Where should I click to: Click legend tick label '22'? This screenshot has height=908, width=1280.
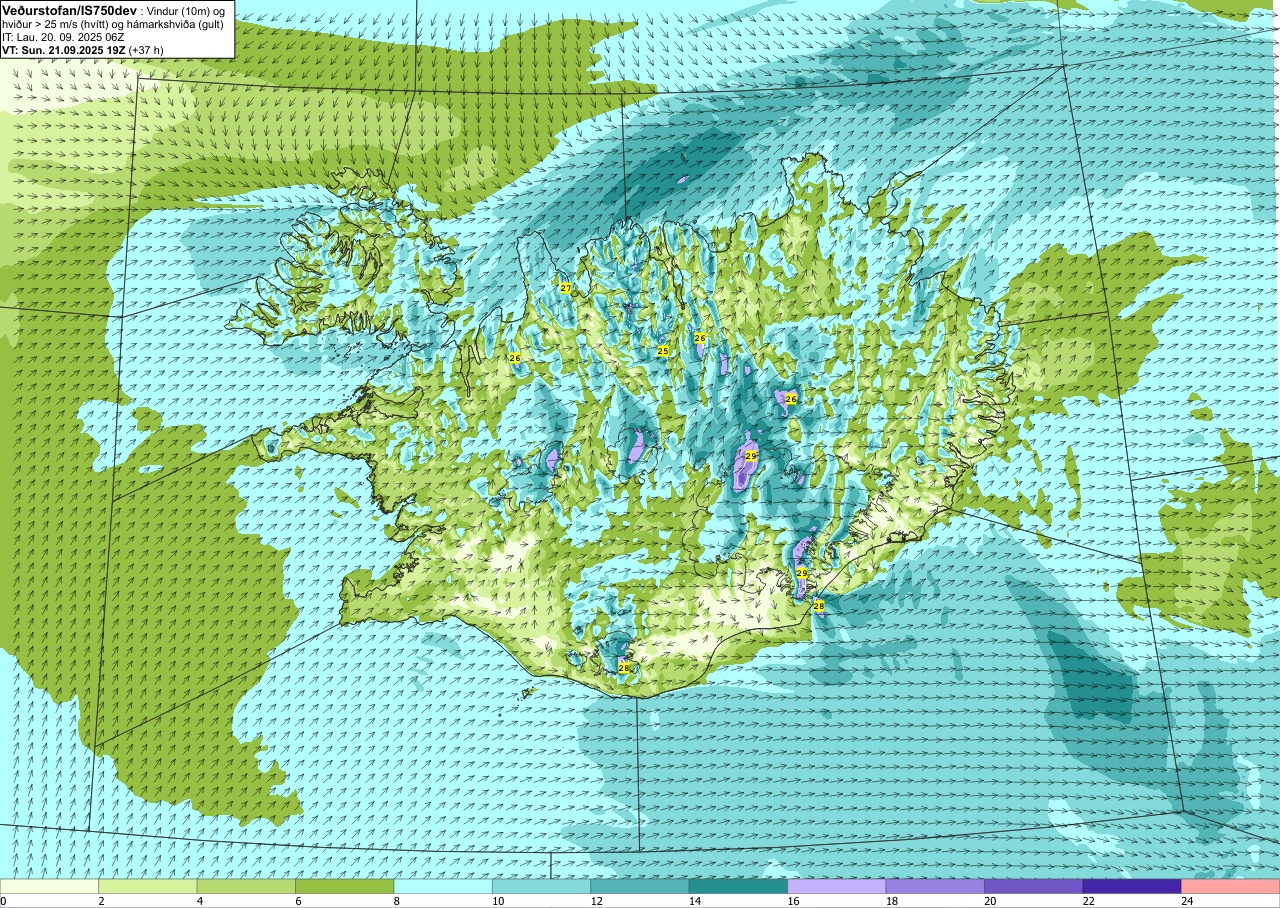tap(1088, 901)
